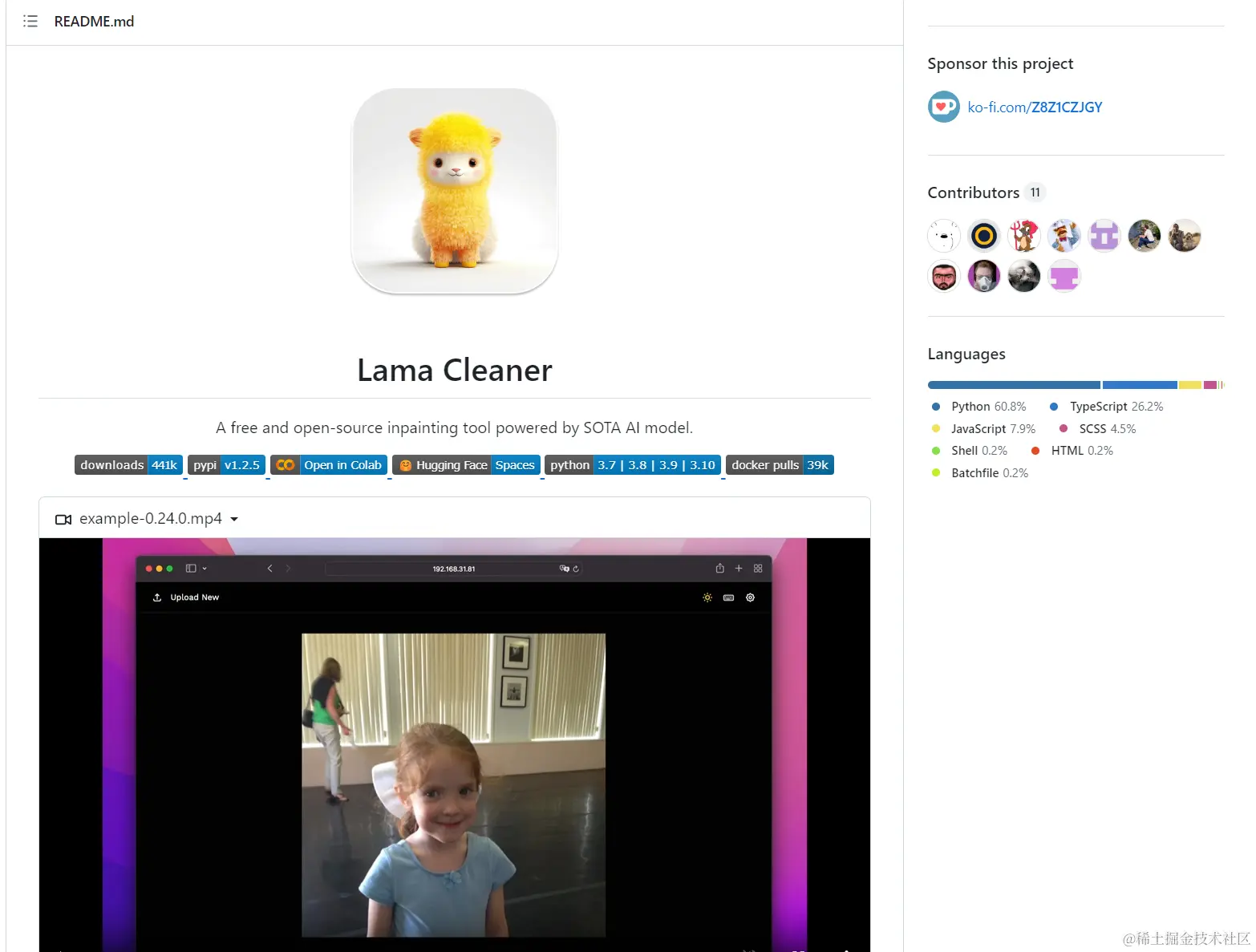Screen dimensions: 1256x952
Task: Click the JavaScript 7.9% language entry
Action: pyautogui.click(x=983, y=429)
